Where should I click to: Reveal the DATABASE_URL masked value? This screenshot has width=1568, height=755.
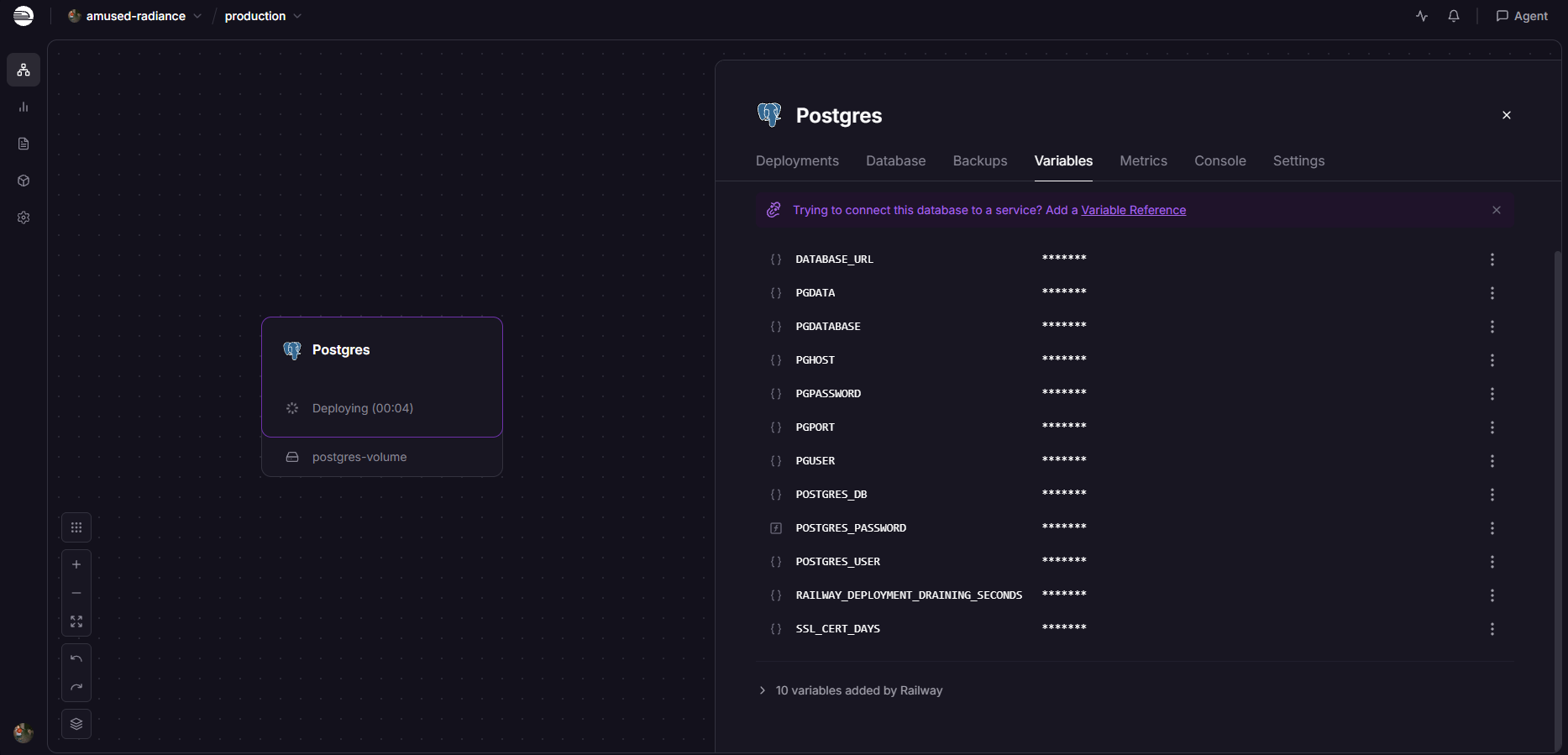point(1064,259)
